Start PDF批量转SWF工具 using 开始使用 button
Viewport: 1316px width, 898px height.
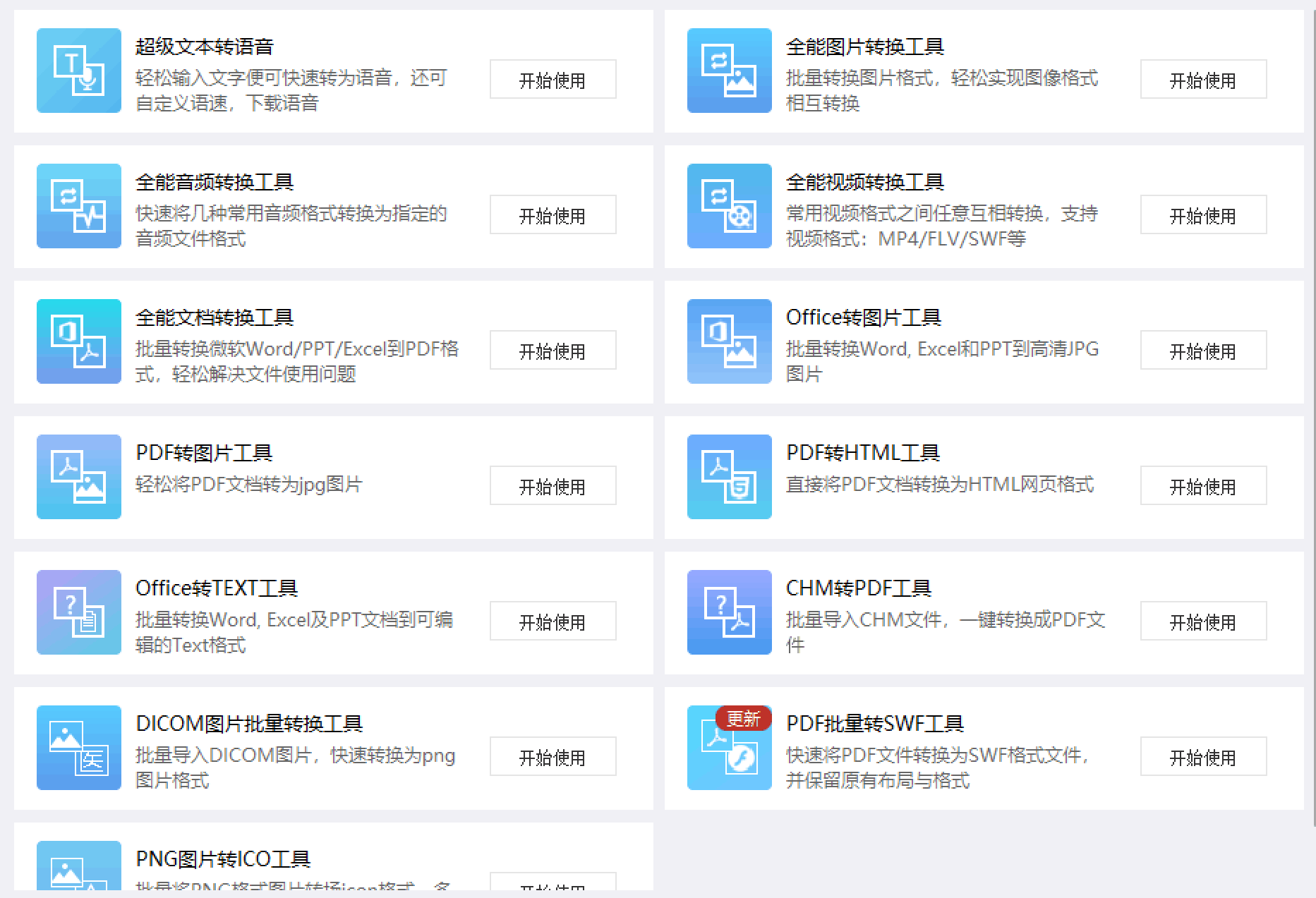(1204, 756)
